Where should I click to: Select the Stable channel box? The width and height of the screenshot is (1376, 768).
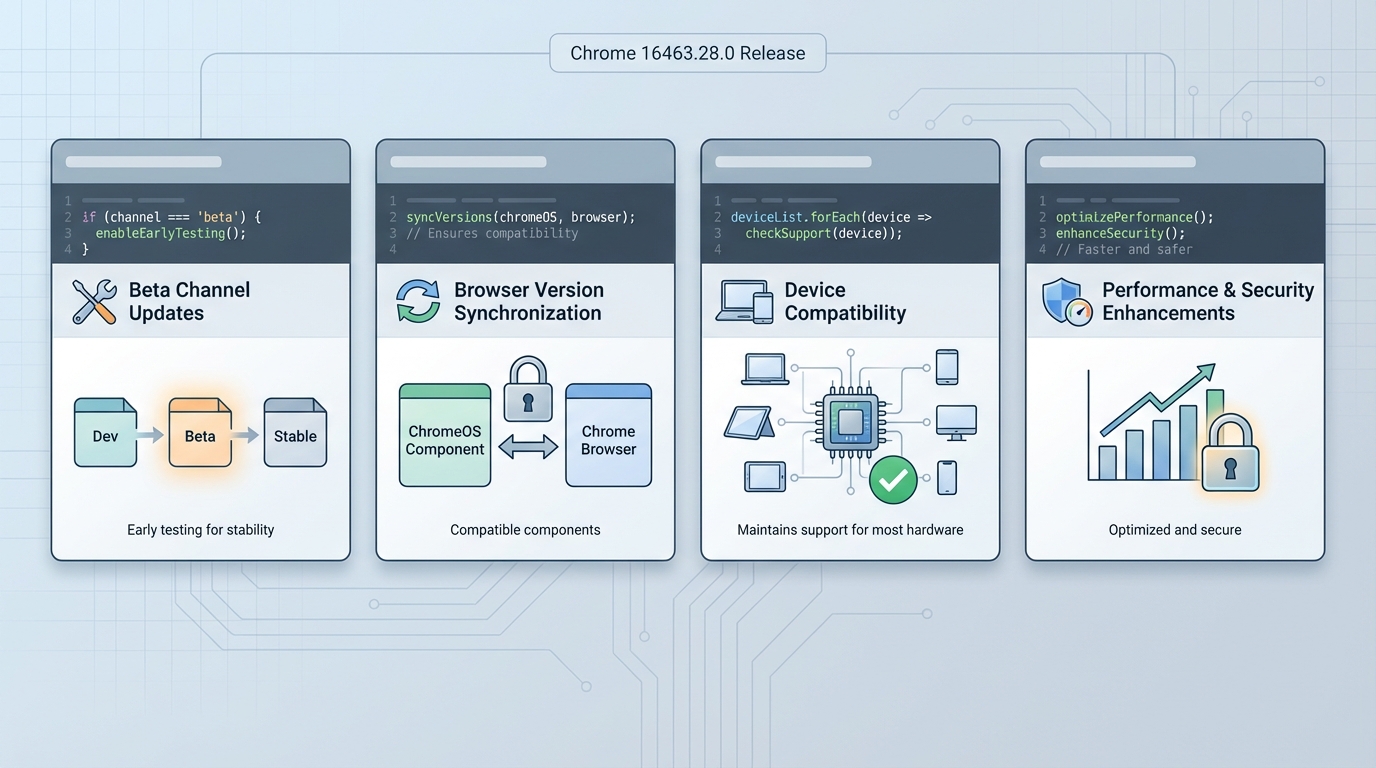295,433
